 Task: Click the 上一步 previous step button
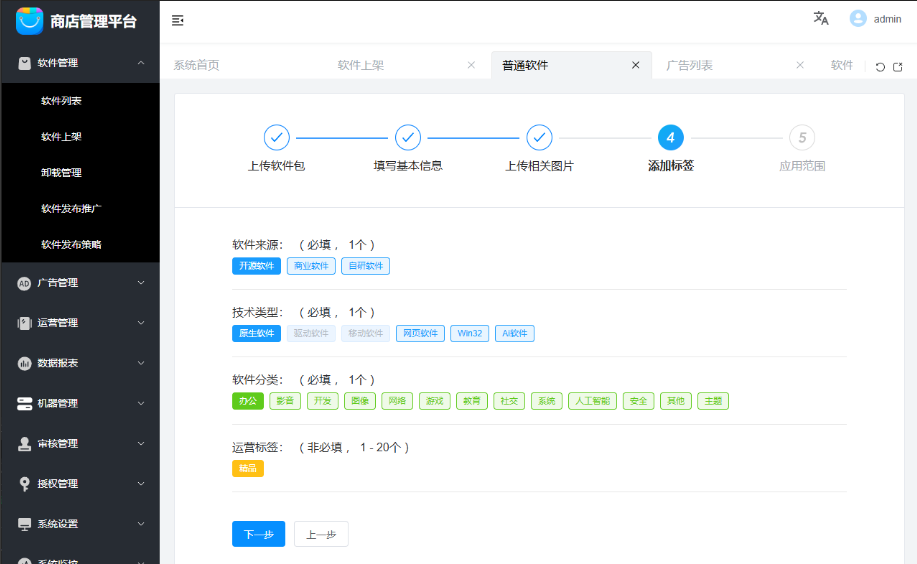tap(321, 534)
